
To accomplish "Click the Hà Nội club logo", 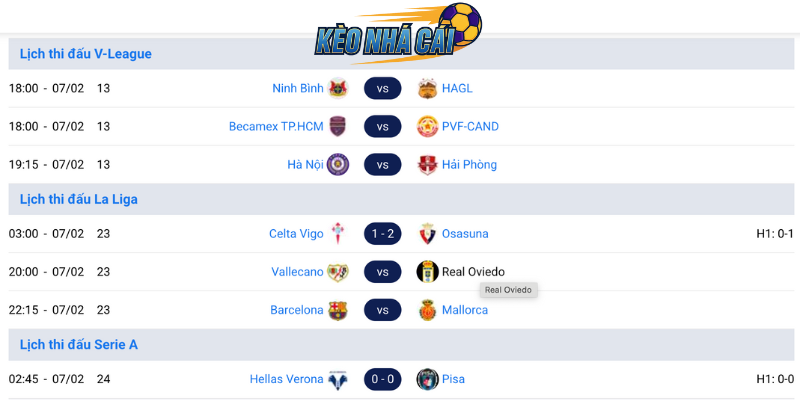I will [x=338, y=165].
